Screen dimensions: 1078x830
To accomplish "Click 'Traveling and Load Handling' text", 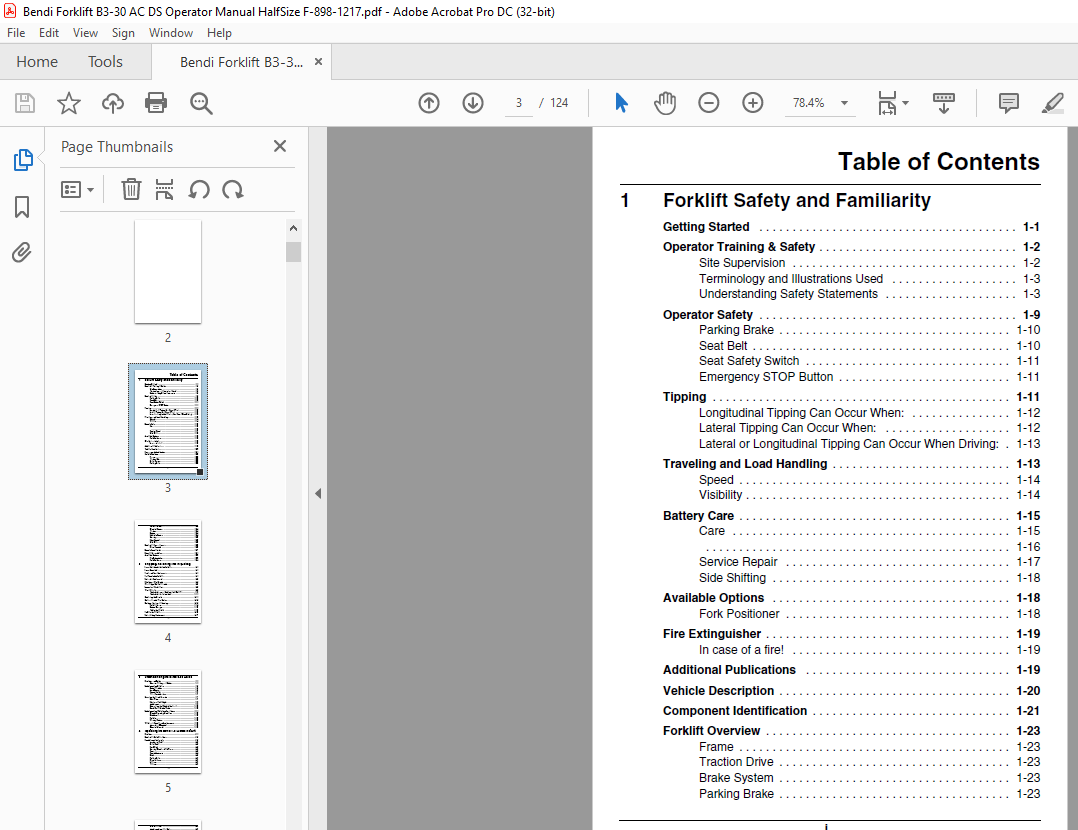I will pos(745,464).
